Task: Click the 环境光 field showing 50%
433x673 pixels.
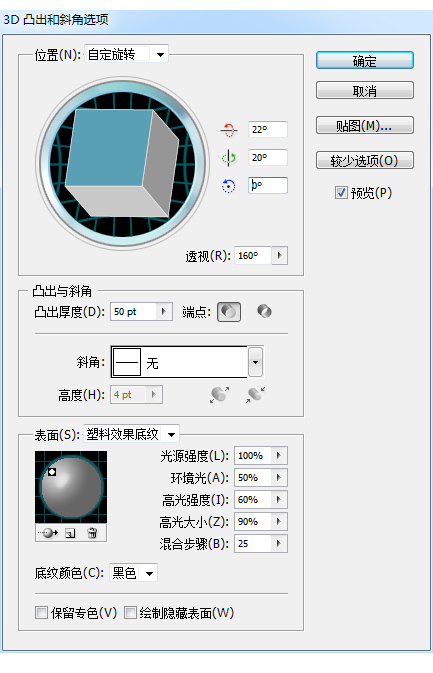Action: pos(253,477)
